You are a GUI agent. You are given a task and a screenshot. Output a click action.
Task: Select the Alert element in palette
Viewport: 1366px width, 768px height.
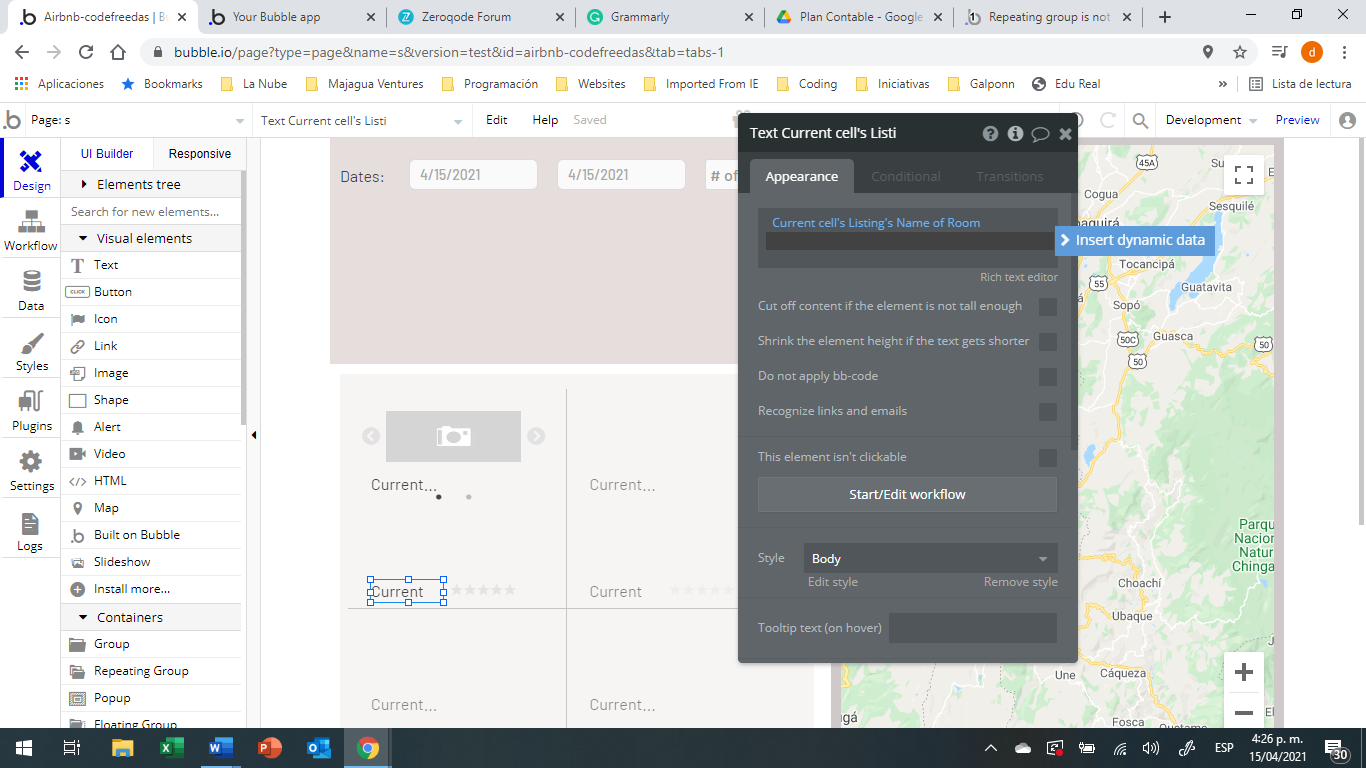pos(152,427)
